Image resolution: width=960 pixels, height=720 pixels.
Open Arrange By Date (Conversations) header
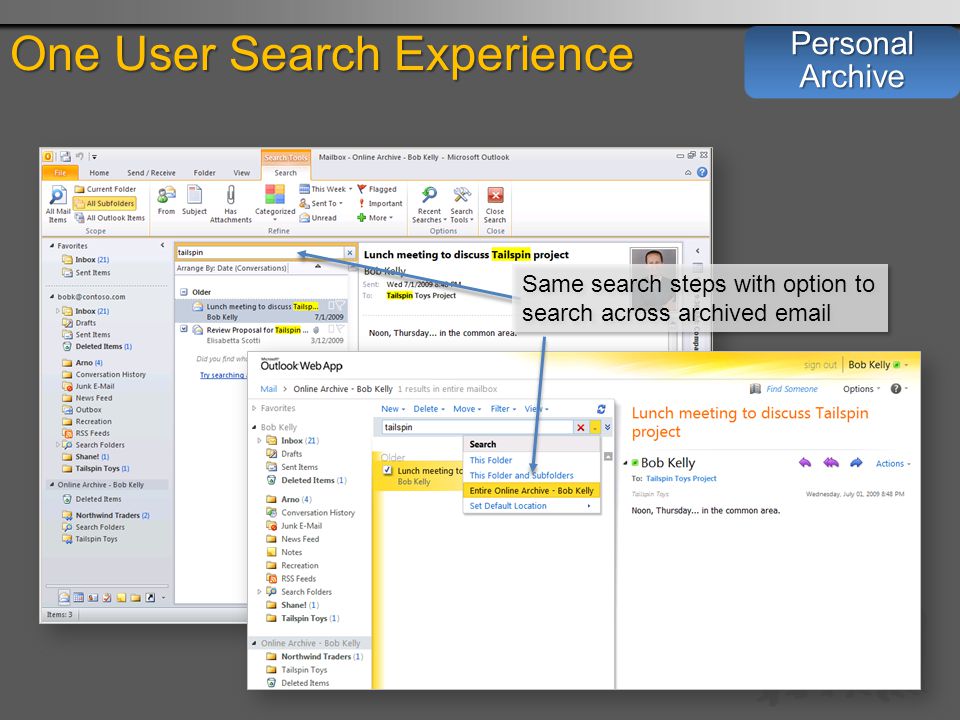pos(232,268)
